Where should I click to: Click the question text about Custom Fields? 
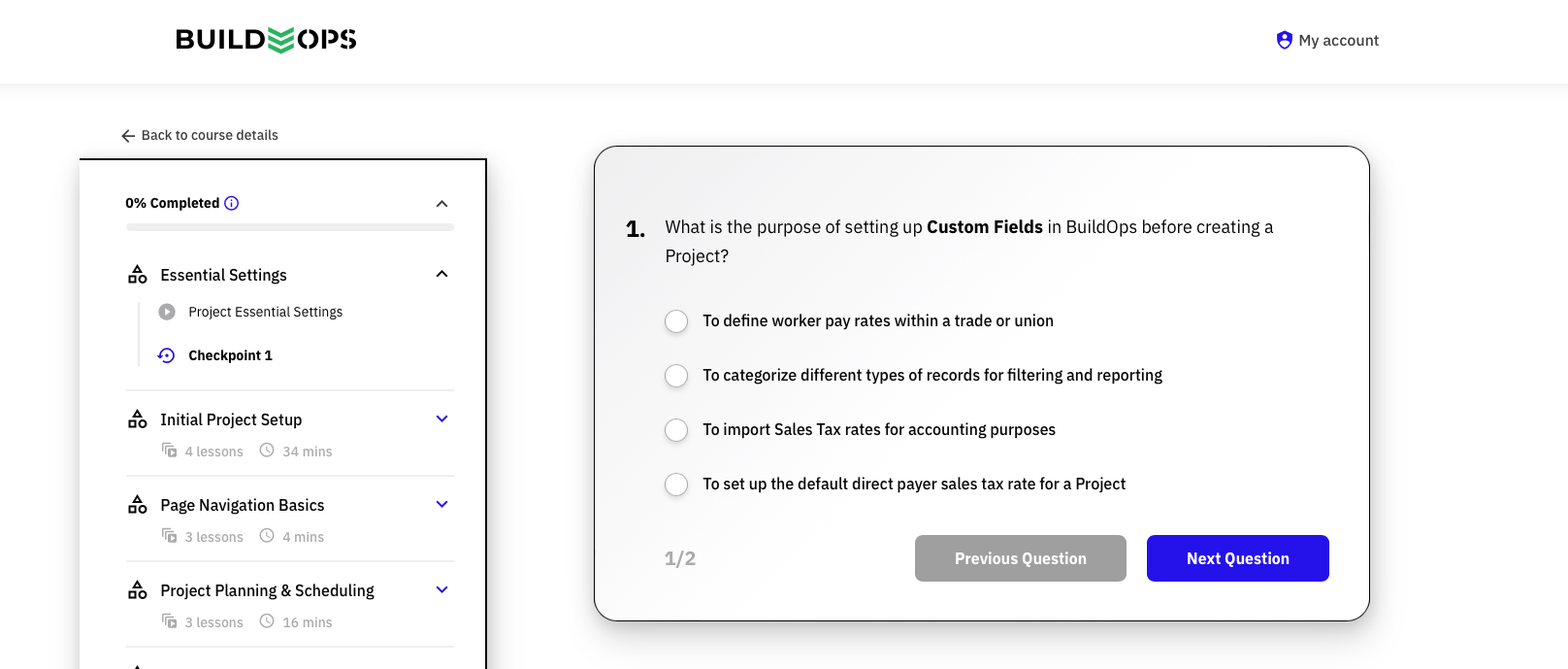tap(969, 241)
